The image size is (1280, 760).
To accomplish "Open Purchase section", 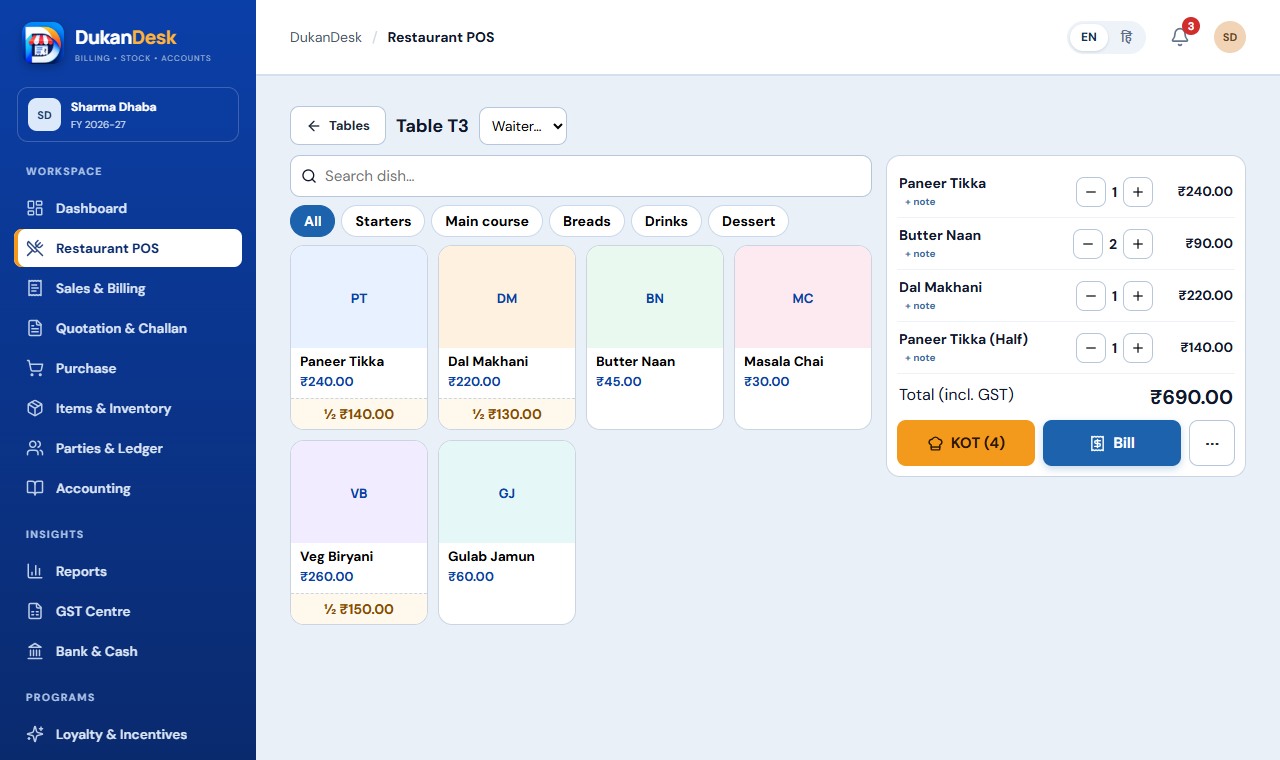I will pyautogui.click(x=128, y=368).
